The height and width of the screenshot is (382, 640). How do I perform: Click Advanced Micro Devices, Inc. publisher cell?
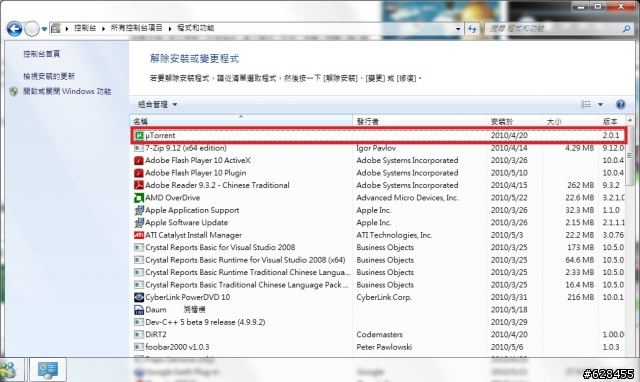pos(407,198)
